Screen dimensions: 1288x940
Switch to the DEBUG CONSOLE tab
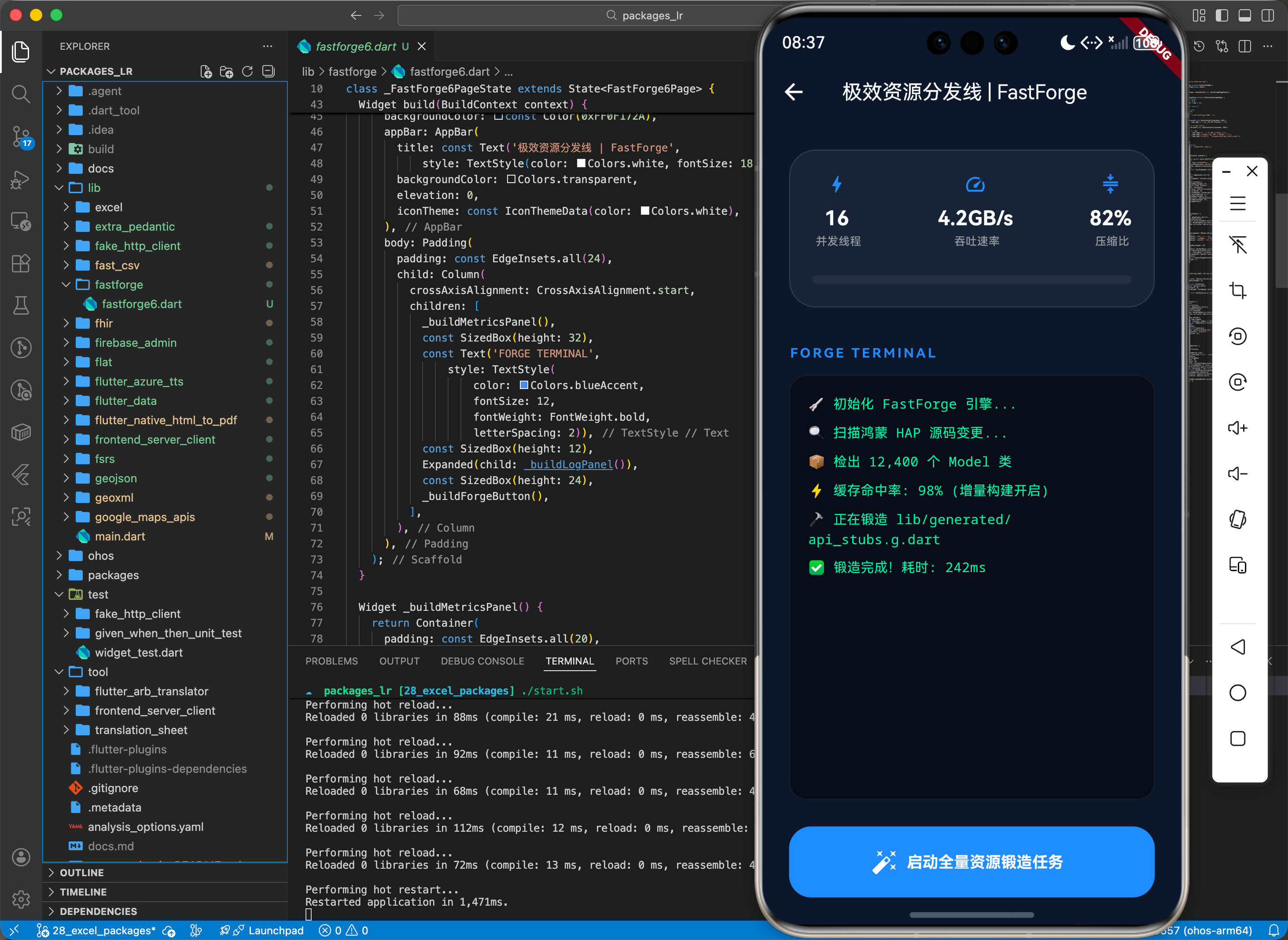[x=482, y=661]
